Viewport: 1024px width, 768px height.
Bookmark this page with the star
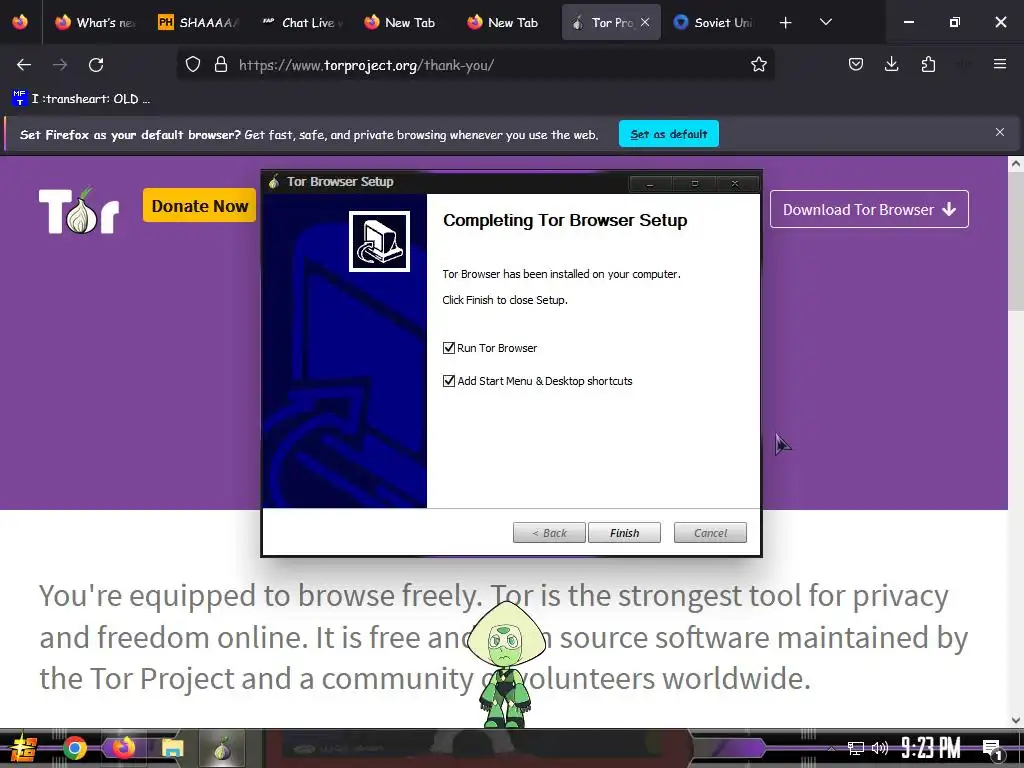point(758,65)
